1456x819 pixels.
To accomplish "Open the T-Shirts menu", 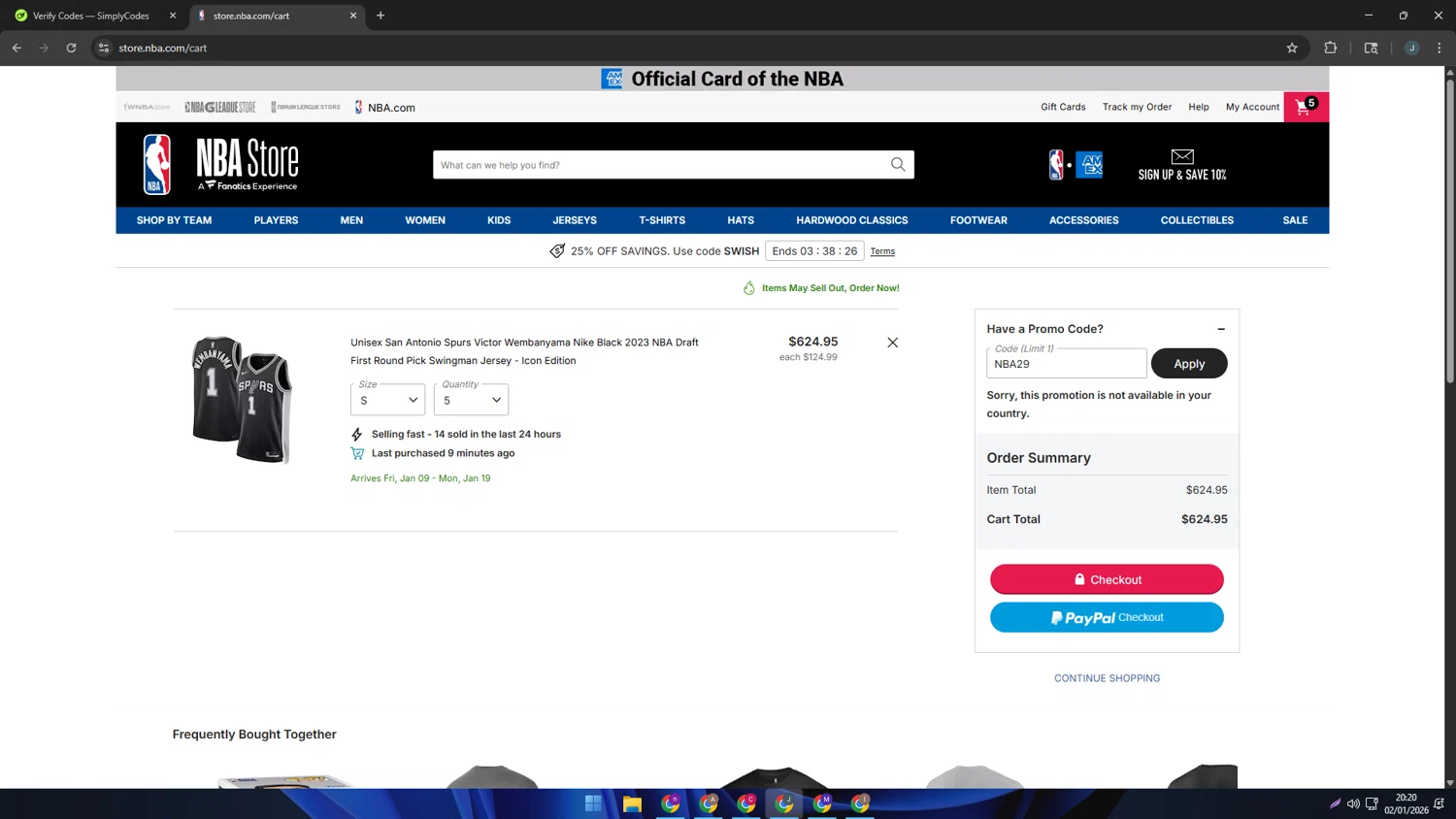I will 662,220.
